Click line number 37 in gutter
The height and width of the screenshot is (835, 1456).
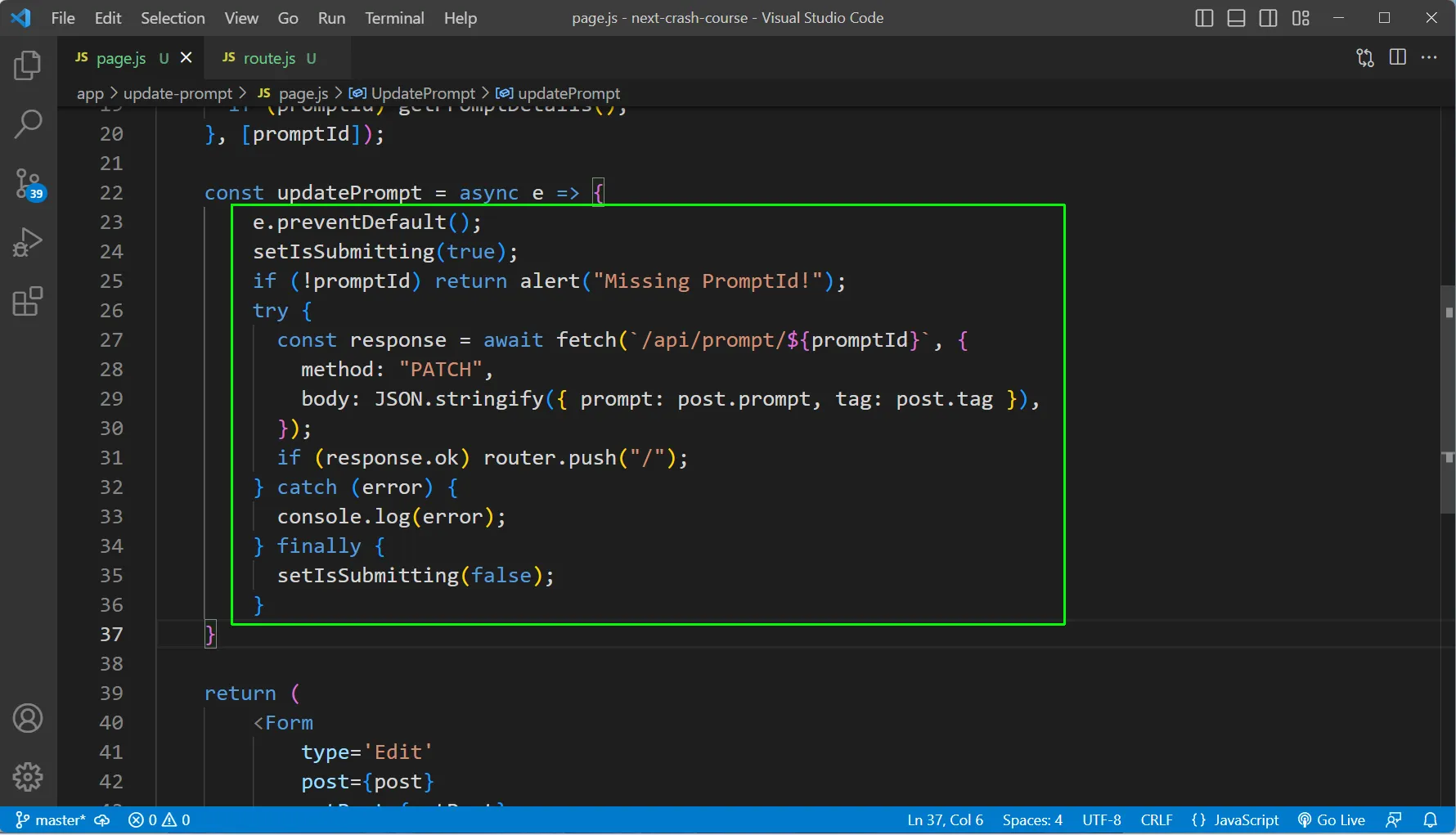[x=111, y=634]
